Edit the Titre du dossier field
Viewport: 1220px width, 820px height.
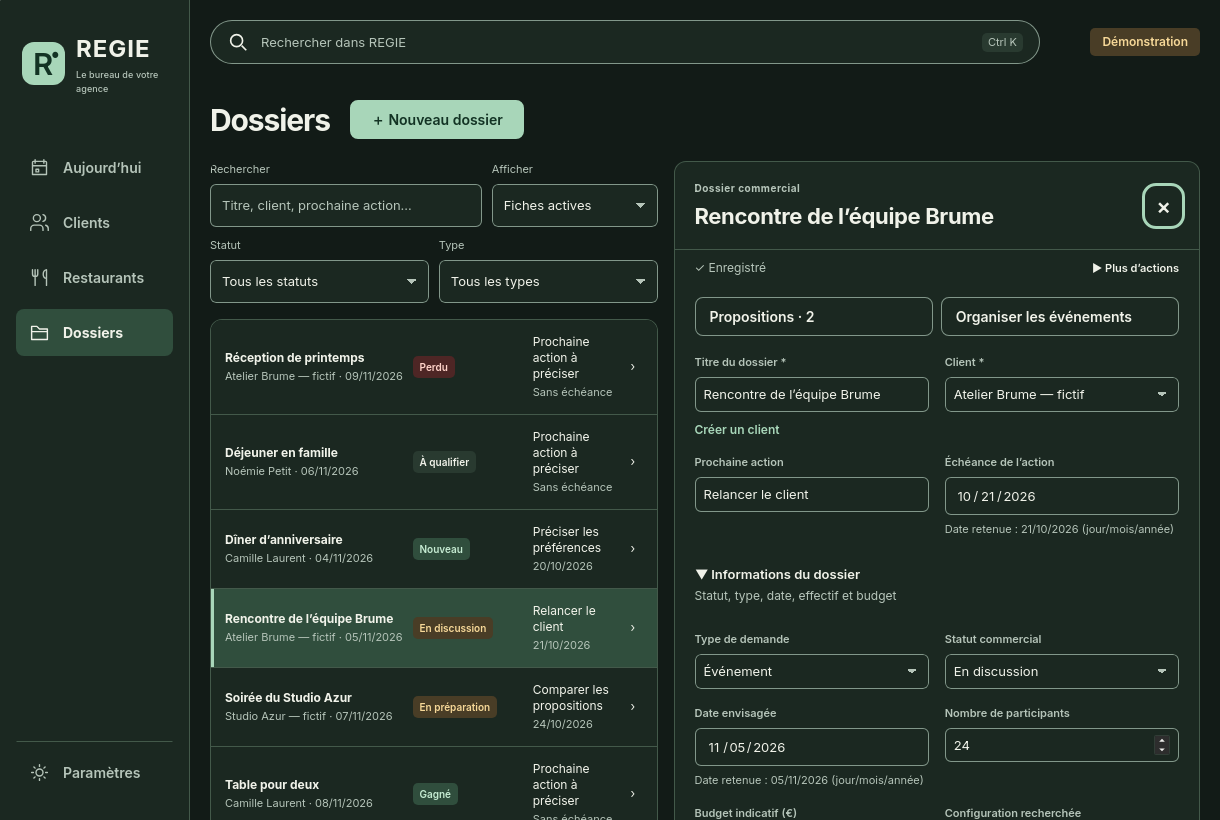tap(811, 394)
